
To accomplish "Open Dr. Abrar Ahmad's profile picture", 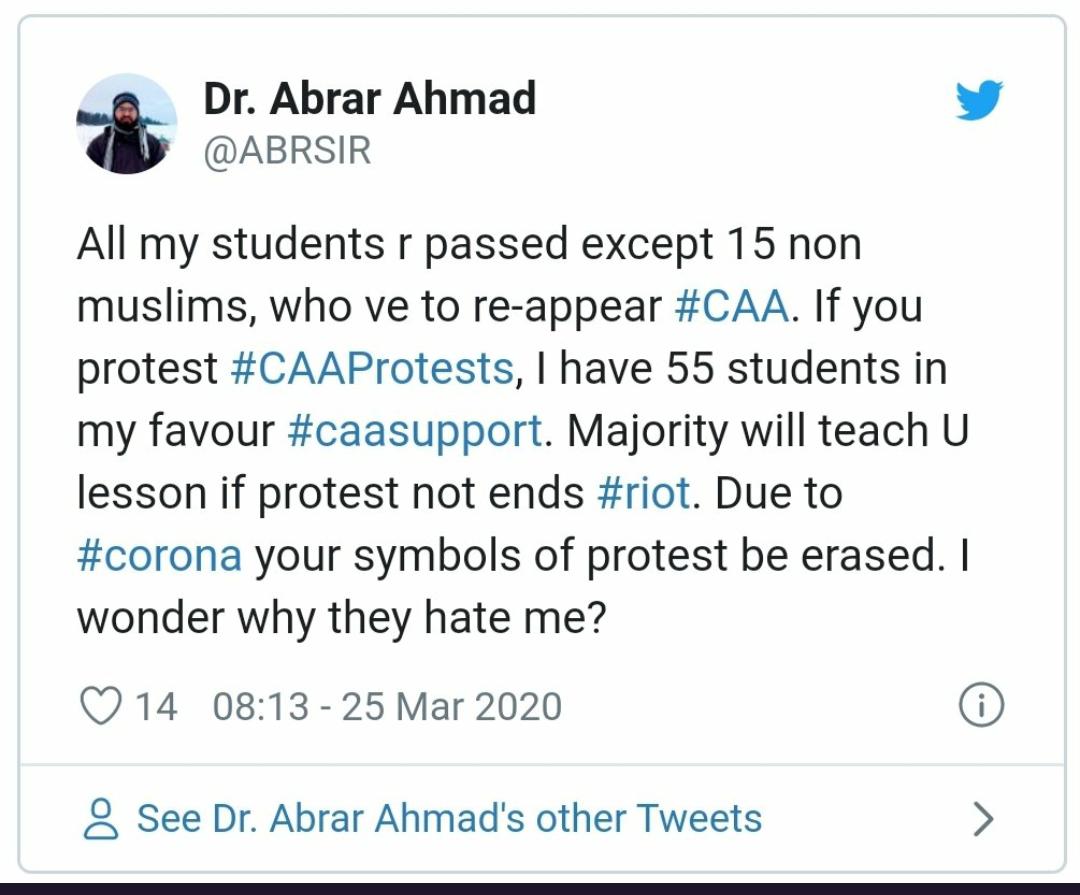I will pyautogui.click(x=127, y=124).
